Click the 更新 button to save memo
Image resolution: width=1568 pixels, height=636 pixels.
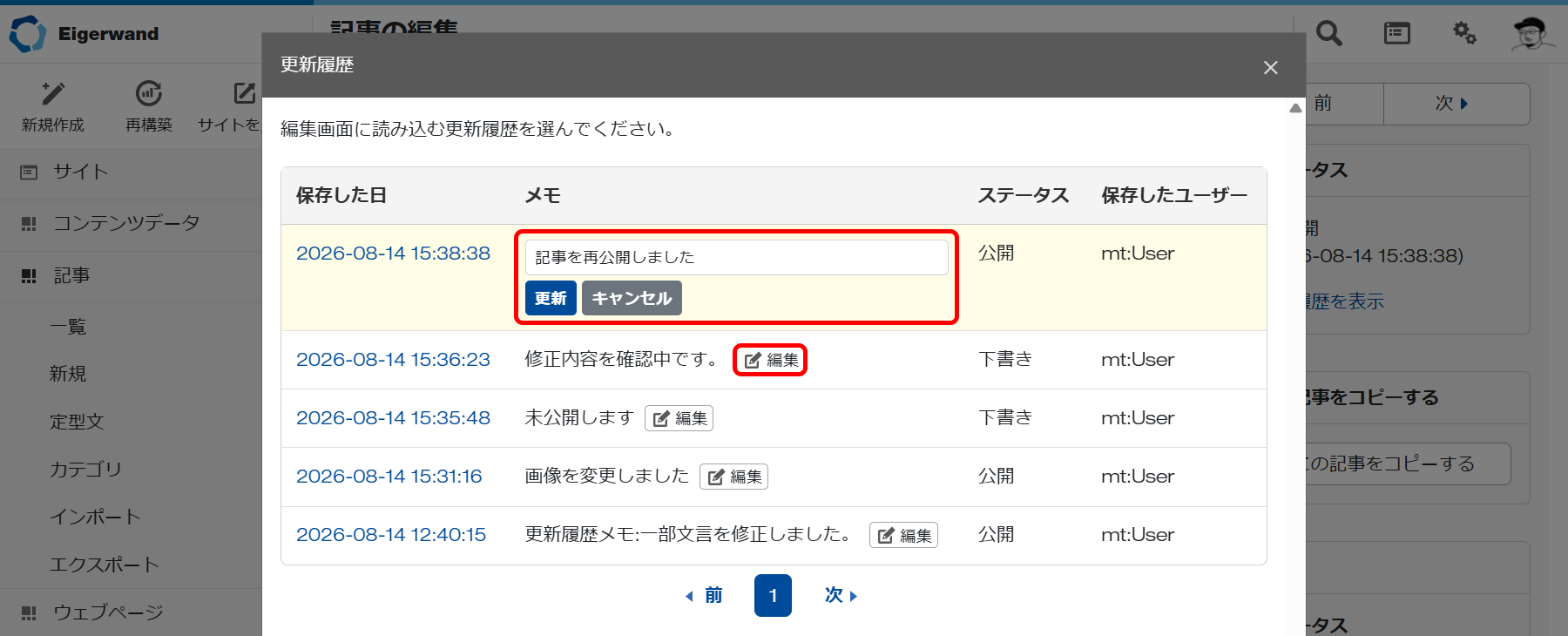click(551, 298)
